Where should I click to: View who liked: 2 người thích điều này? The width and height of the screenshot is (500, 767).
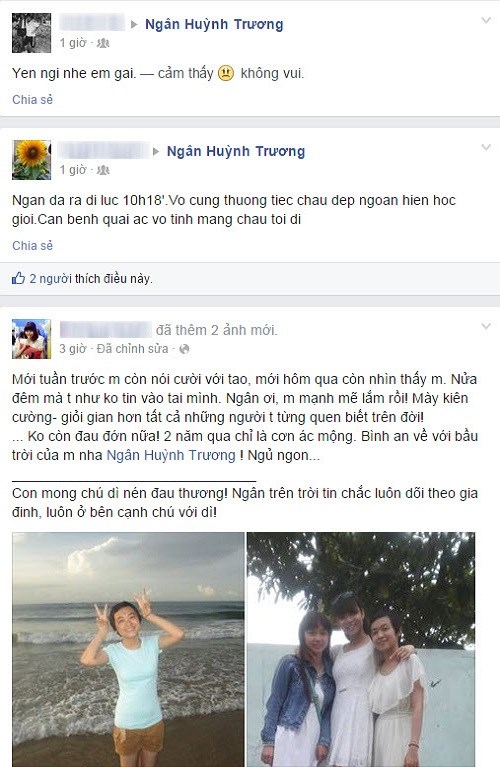[x=91, y=279]
